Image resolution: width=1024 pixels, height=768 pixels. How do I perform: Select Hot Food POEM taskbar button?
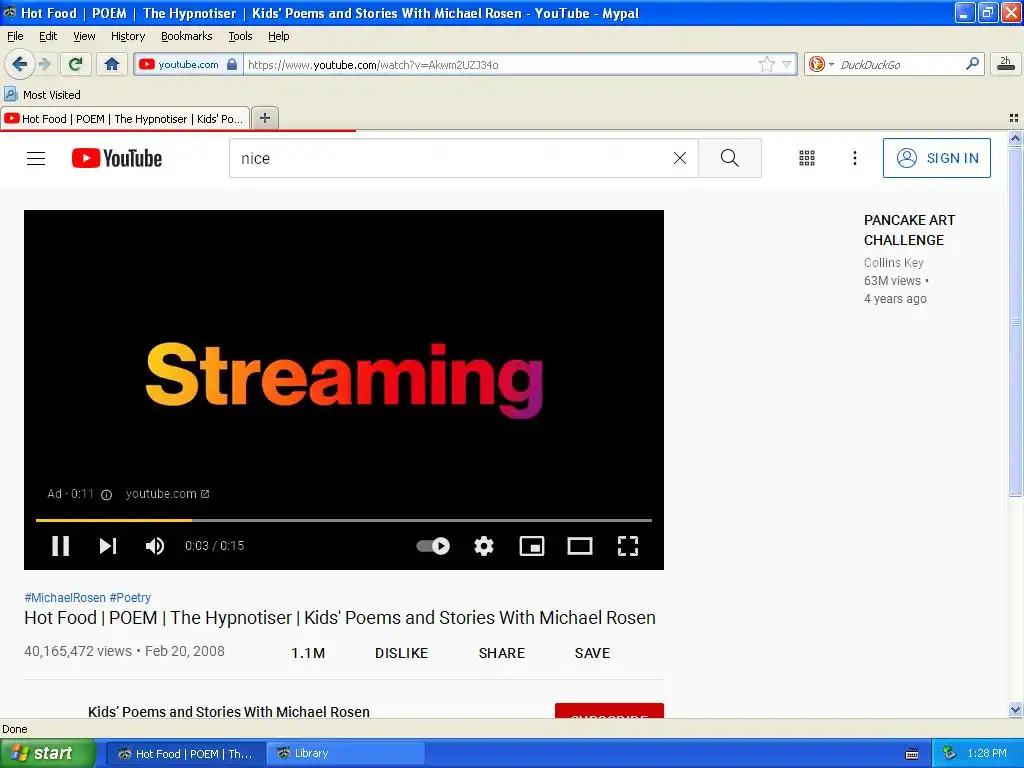[x=185, y=754]
